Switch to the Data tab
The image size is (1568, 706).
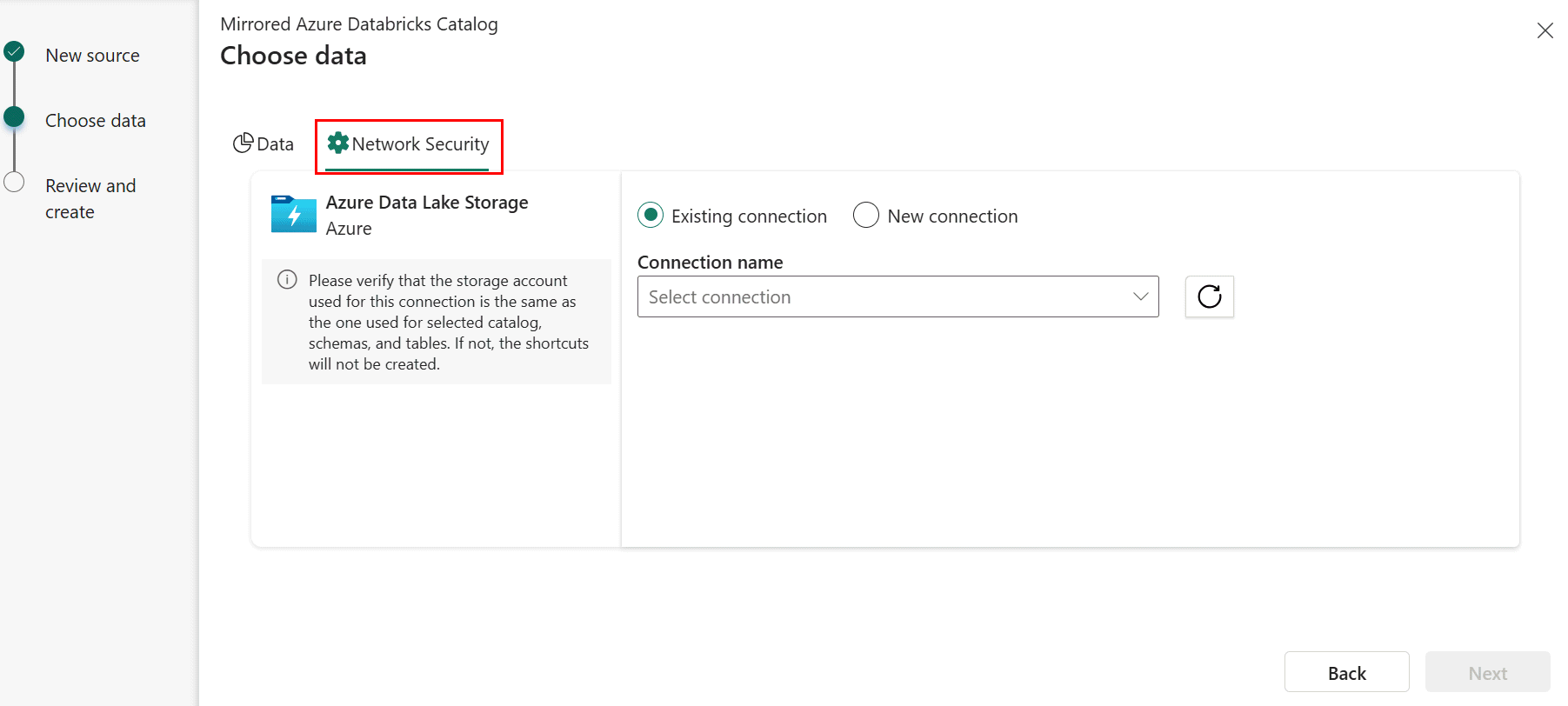(264, 144)
